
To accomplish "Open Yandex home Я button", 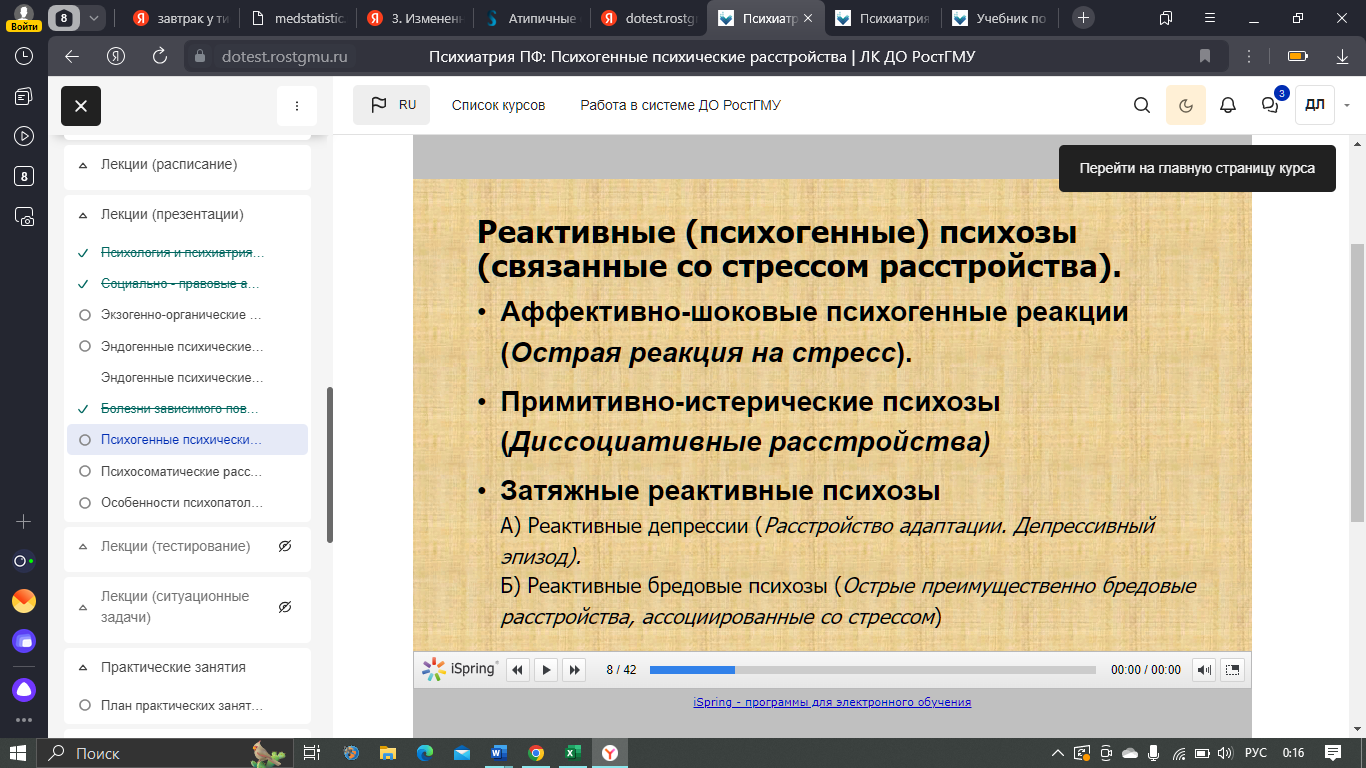I will tap(116, 56).
